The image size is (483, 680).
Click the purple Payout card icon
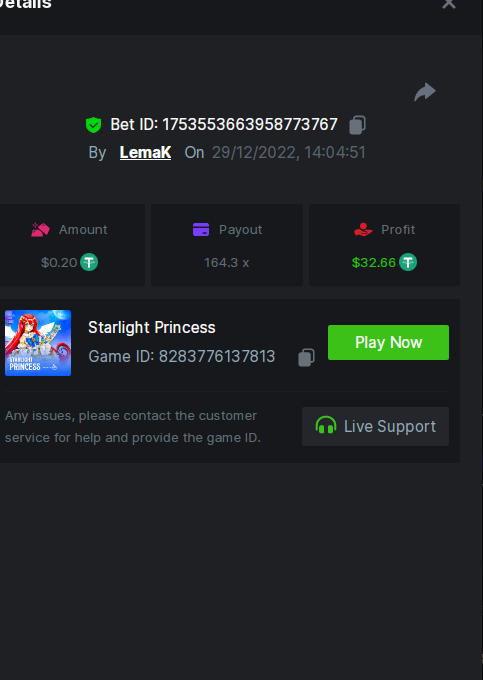click(201, 229)
